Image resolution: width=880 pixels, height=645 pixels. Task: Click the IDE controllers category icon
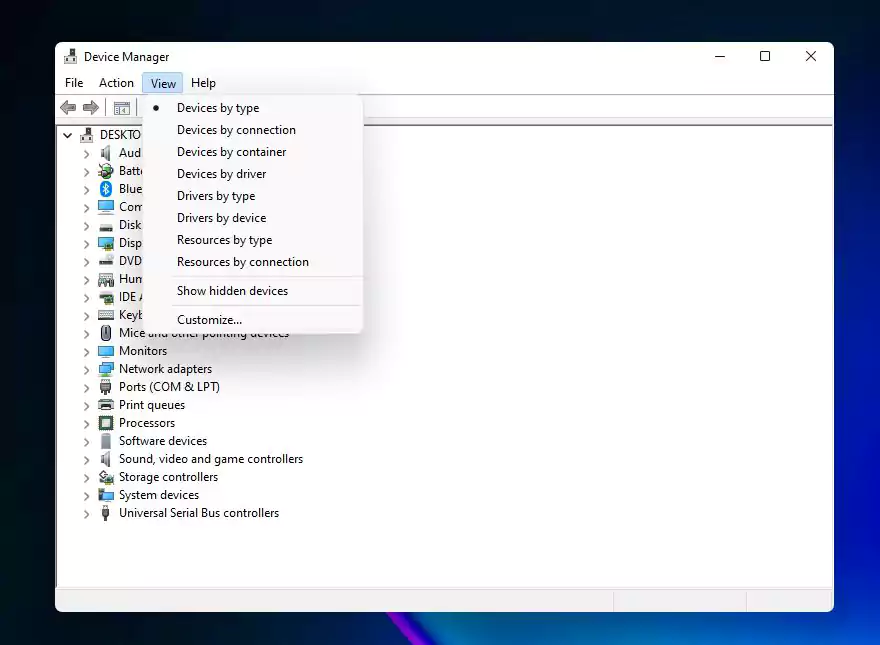pyautogui.click(x=106, y=298)
